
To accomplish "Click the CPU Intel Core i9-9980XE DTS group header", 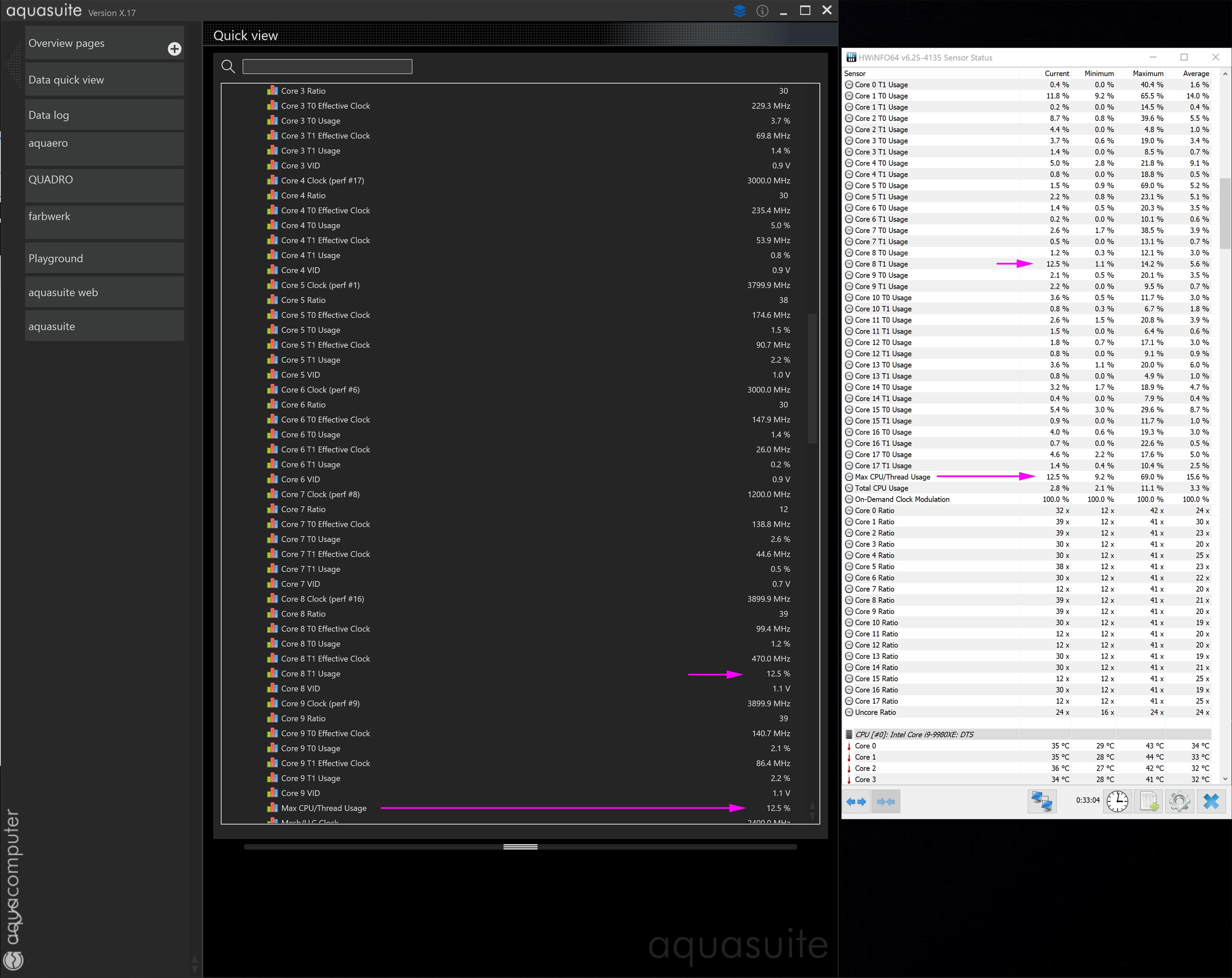I will [x=914, y=735].
